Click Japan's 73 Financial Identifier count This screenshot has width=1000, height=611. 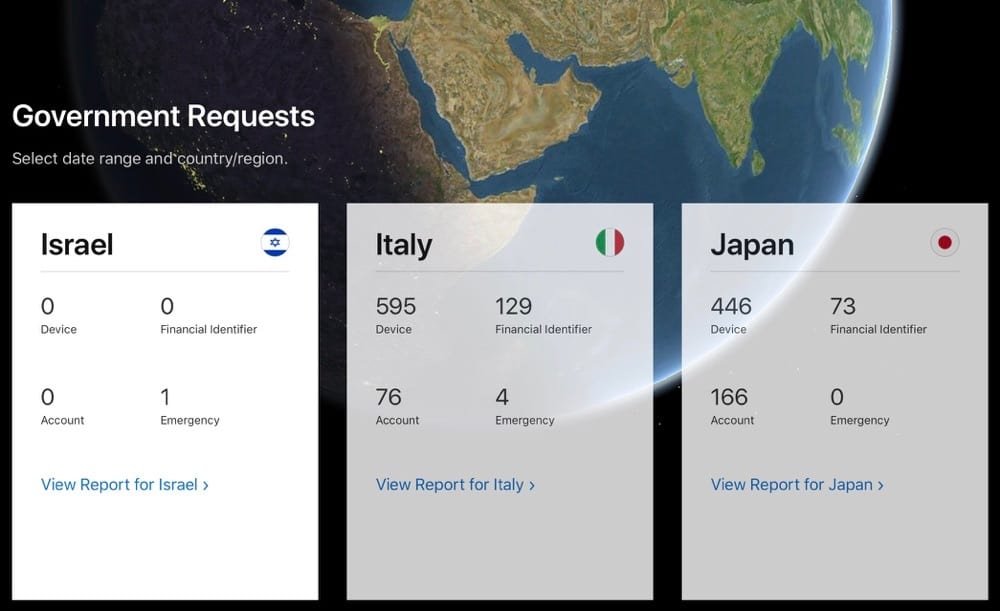click(843, 306)
